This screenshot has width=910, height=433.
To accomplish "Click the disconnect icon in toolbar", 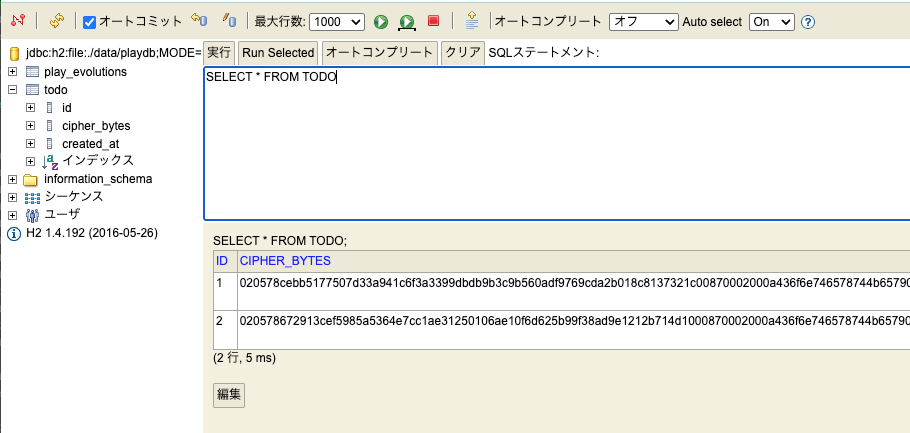I will coord(18,21).
